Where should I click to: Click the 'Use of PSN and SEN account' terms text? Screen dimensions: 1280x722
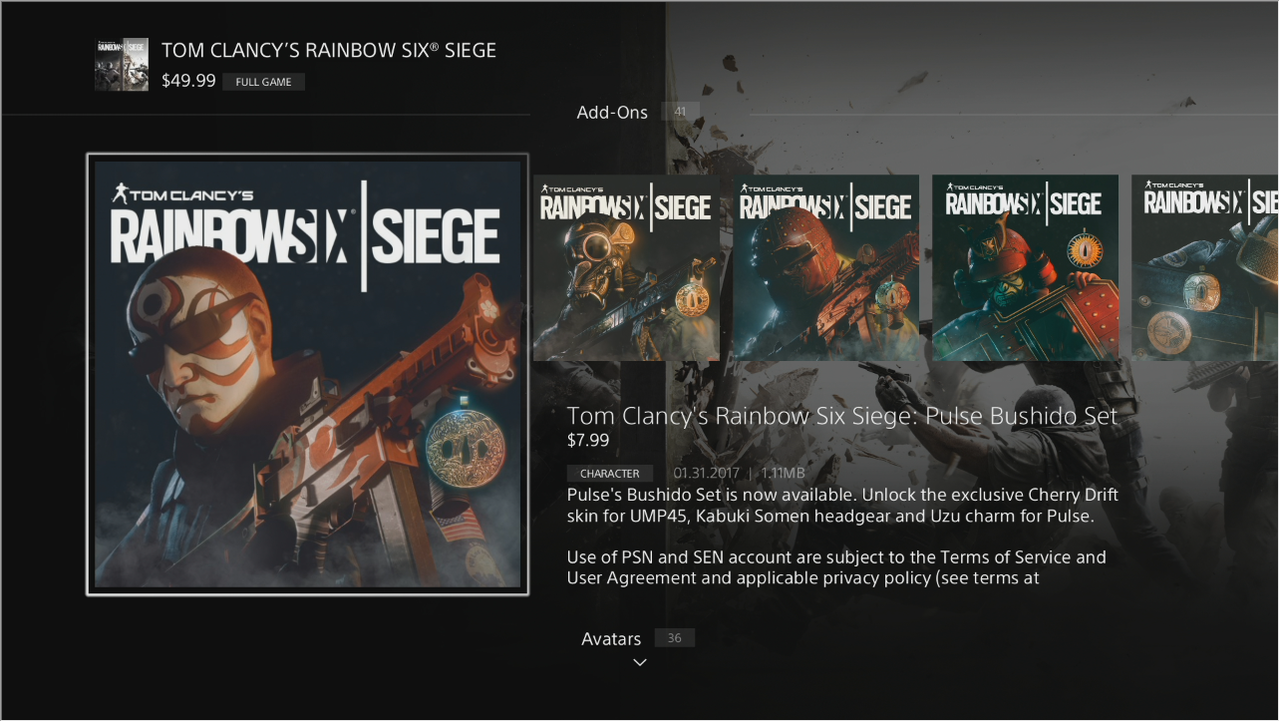836,567
